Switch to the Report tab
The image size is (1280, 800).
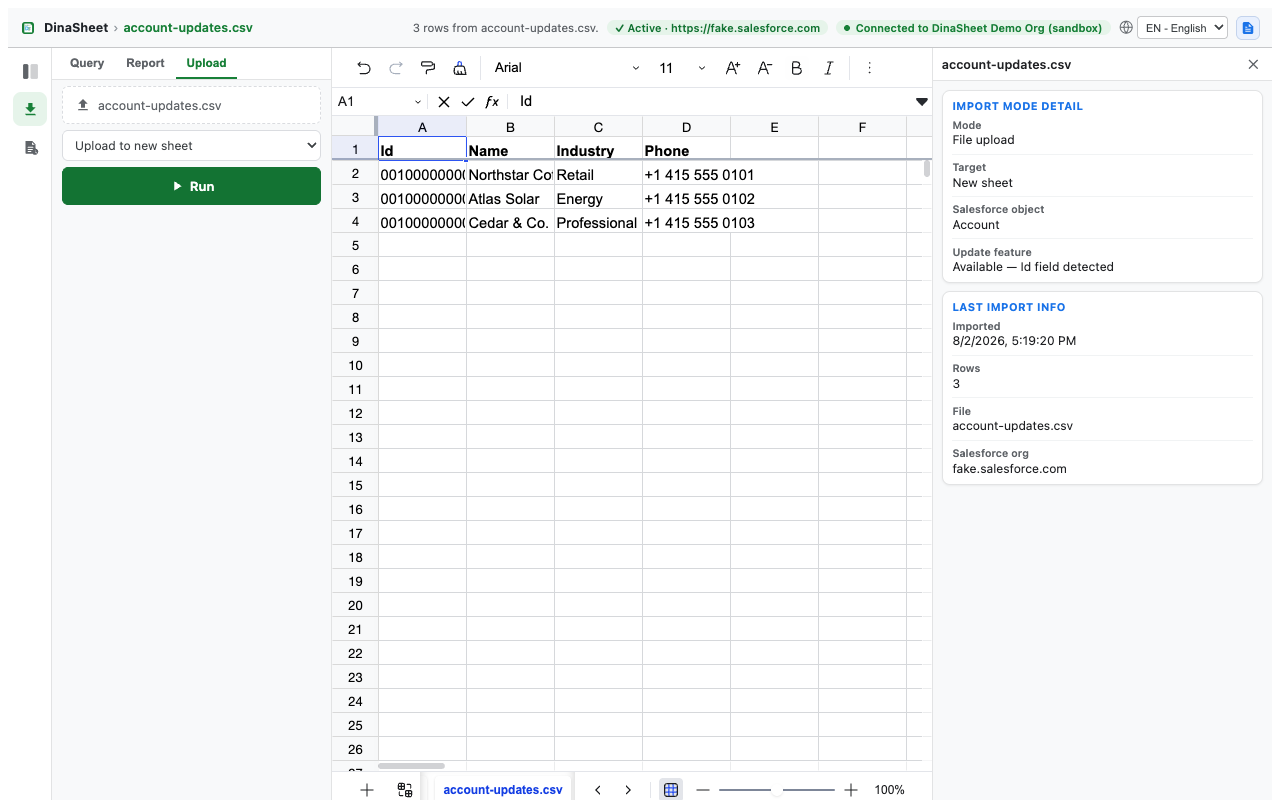tap(145, 63)
